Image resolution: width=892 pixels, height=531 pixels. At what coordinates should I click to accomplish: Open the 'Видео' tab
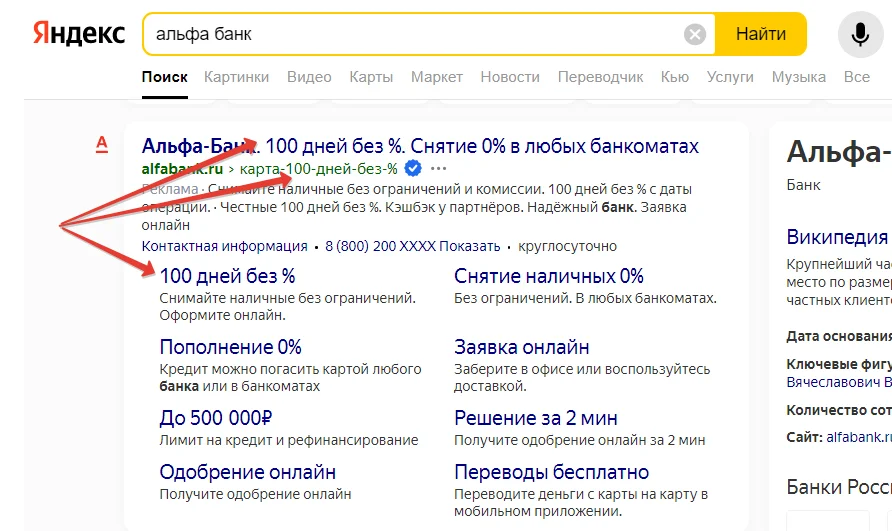tap(309, 77)
